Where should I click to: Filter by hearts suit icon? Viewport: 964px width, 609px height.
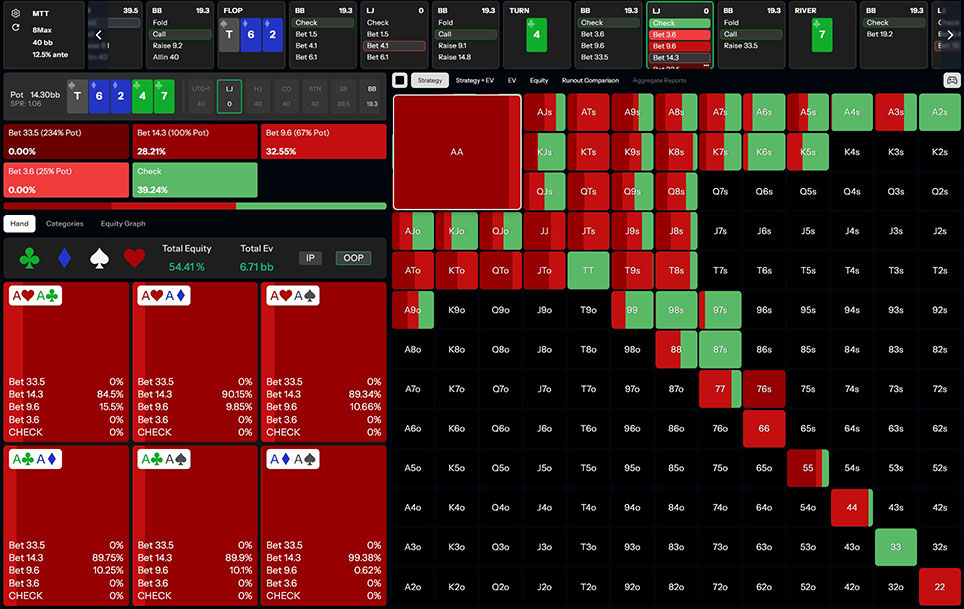pyautogui.click(x=132, y=259)
